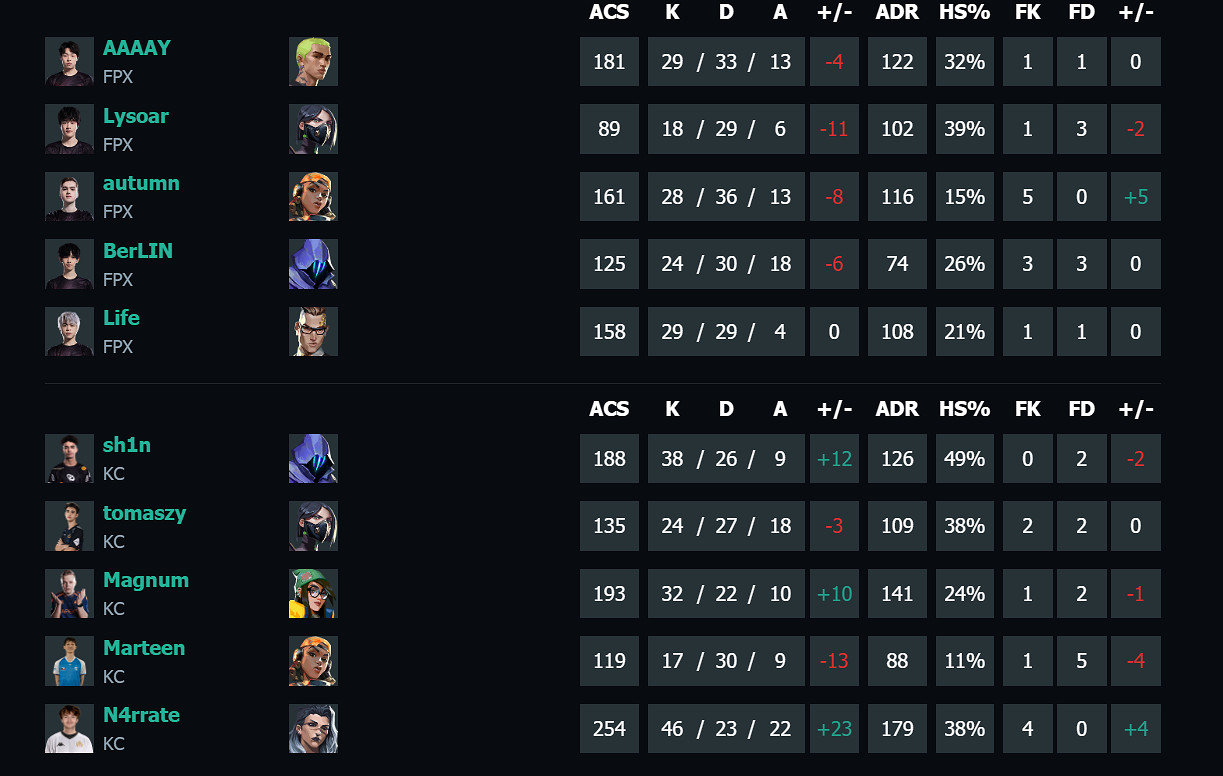Viewport: 1223px width, 776px height.
Task: Click N4rrate's agent portrait icon
Action: click(x=313, y=728)
